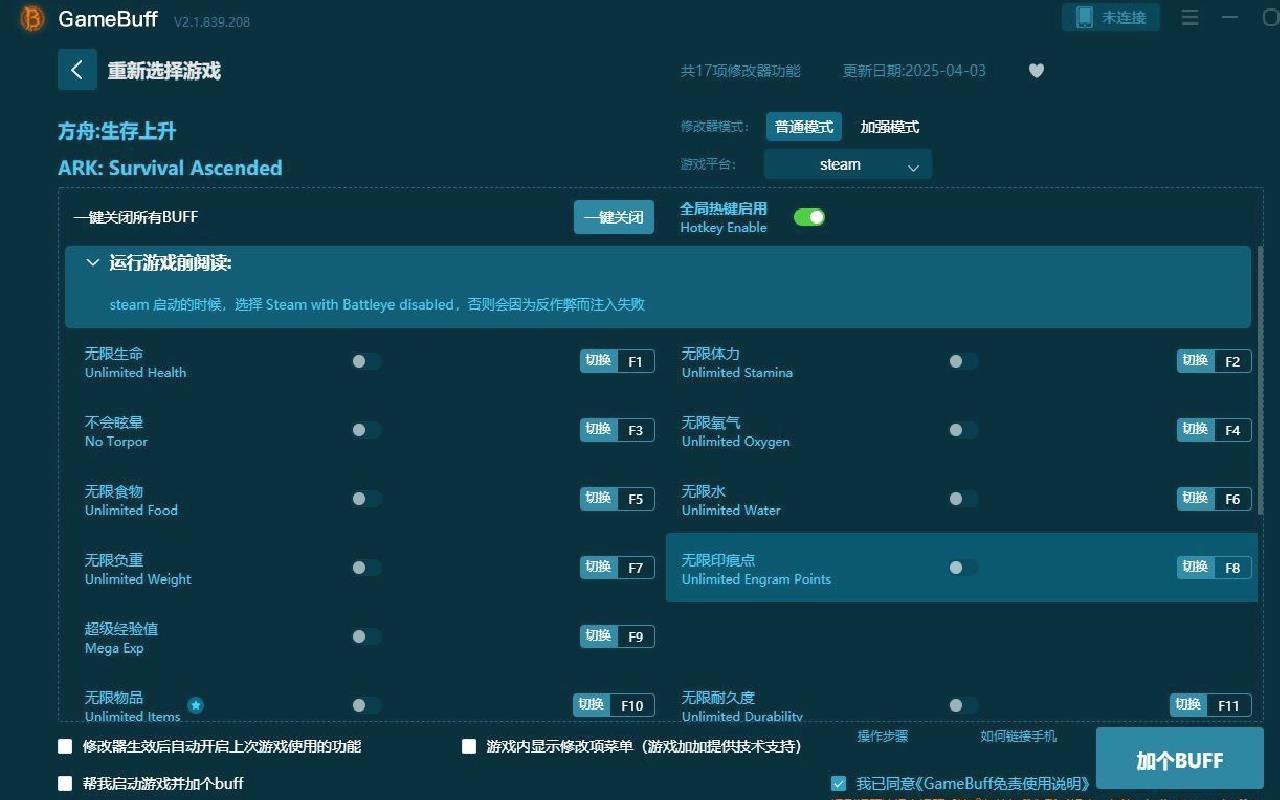This screenshot has height=800, width=1280.
Task: Check 帮我启动游戏并加个buff checkbox
Action: pos(65,783)
